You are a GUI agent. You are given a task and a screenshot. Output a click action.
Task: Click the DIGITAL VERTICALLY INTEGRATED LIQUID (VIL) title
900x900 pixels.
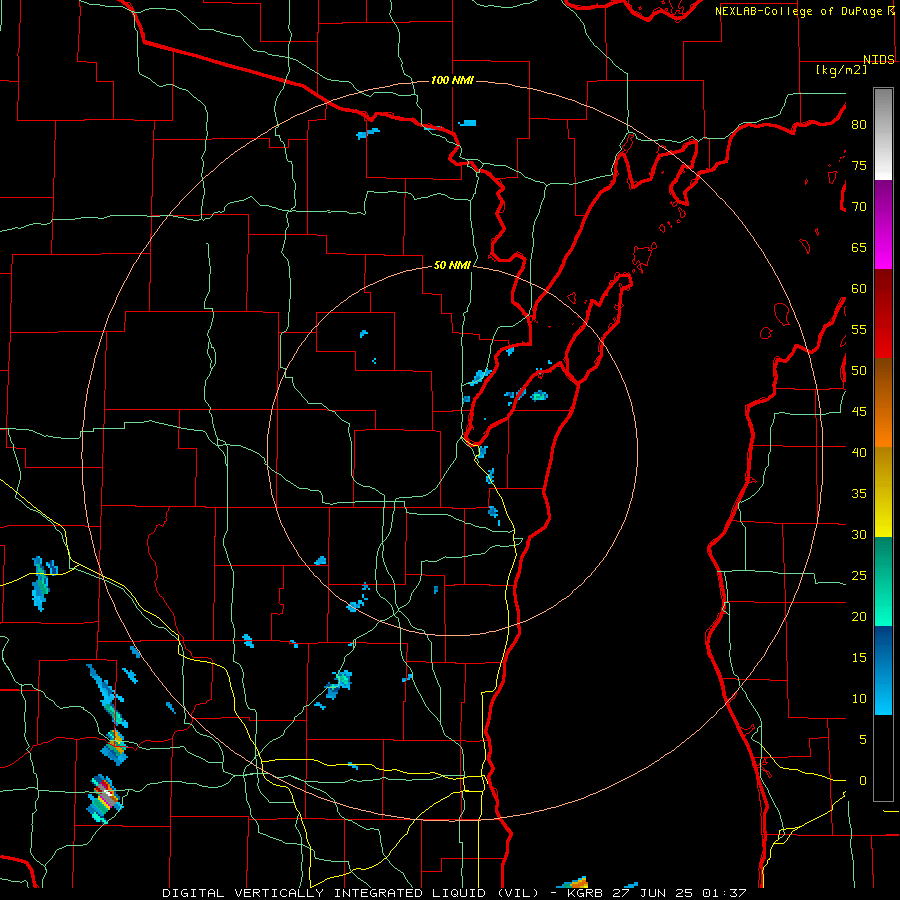tap(350, 893)
